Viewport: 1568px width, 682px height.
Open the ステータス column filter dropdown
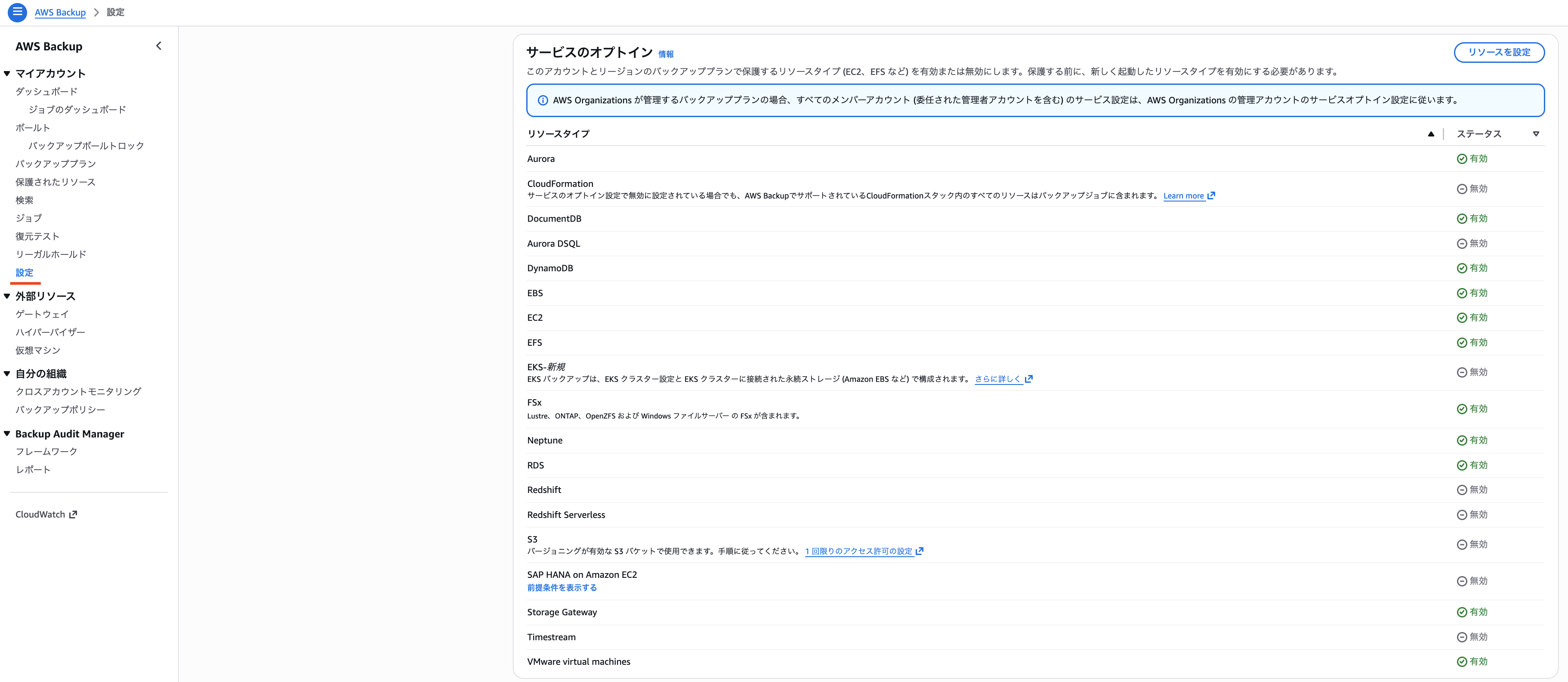[x=1536, y=133]
